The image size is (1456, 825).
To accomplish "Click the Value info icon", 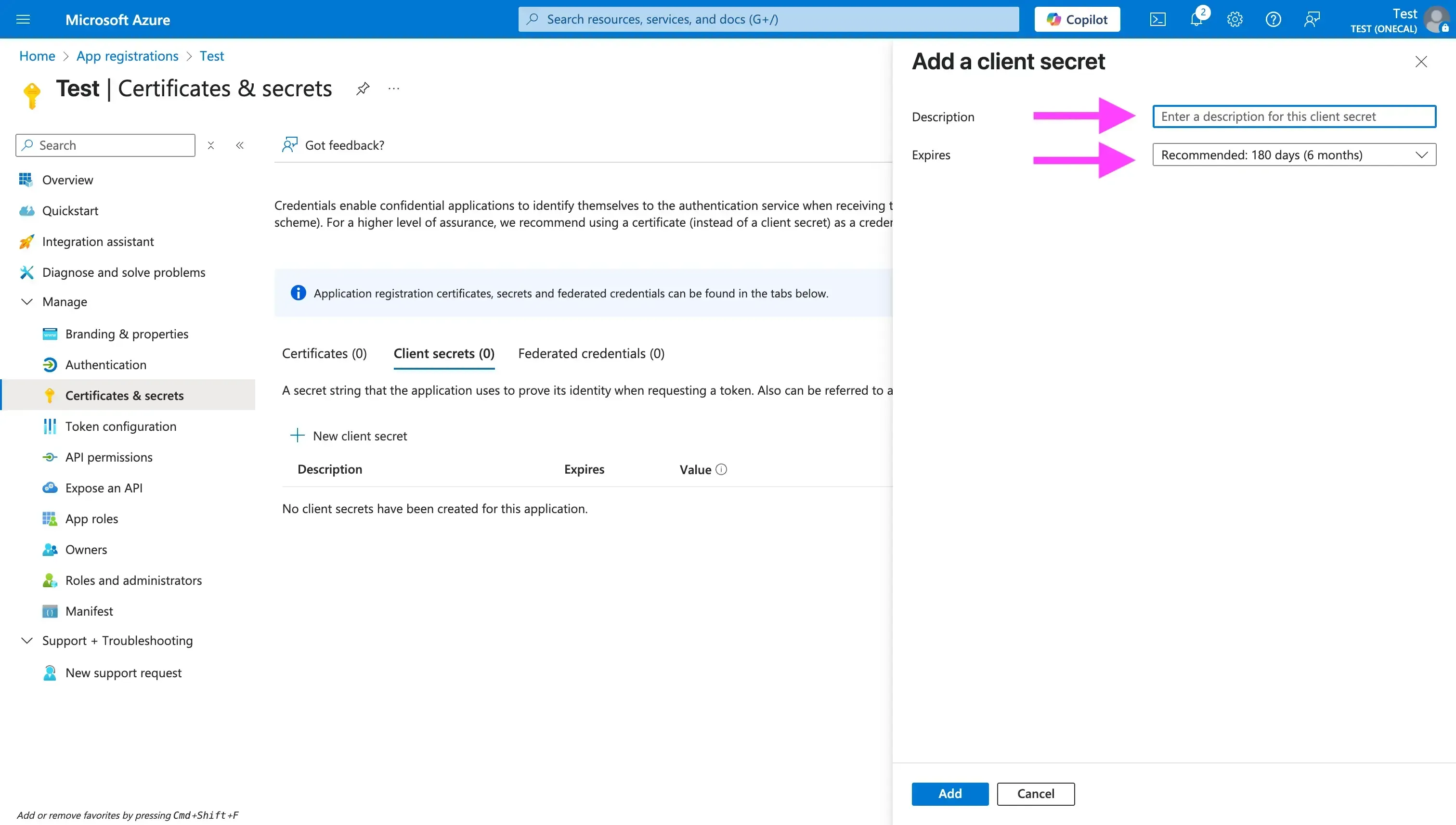I will 721,469.
